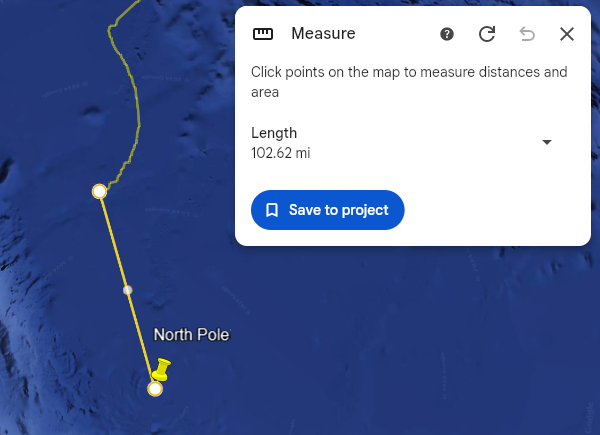
Task: Restart the measurement with the circular arrow icon
Action: point(487,34)
